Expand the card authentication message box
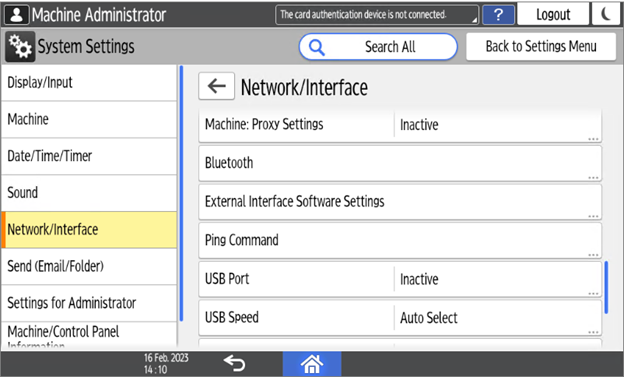624x377 pixels. (377, 15)
